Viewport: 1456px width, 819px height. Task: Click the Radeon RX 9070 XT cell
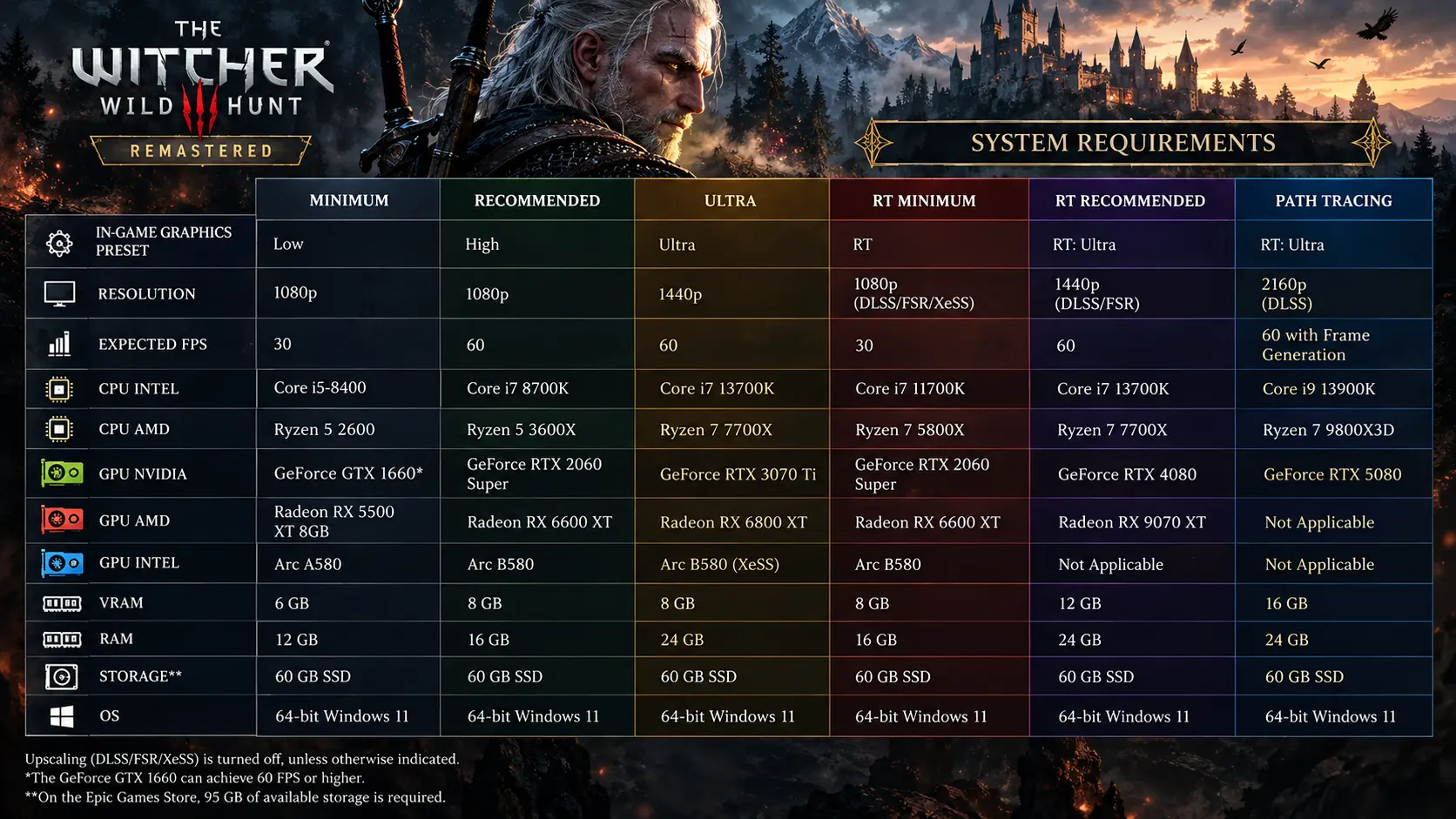pos(1131,522)
